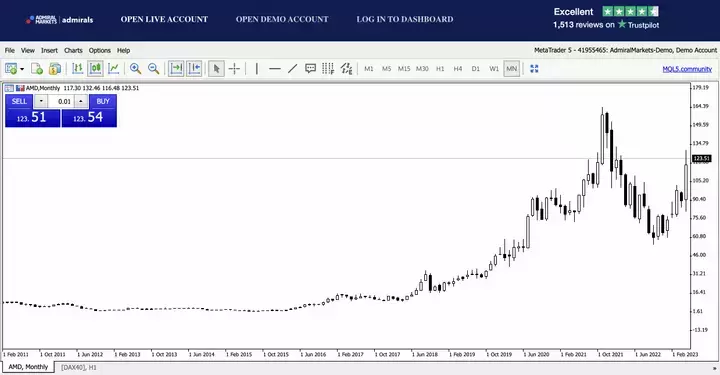Screen dimensions: 720x375
Task: Open new chart dropdown arrow
Action: coord(22,69)
